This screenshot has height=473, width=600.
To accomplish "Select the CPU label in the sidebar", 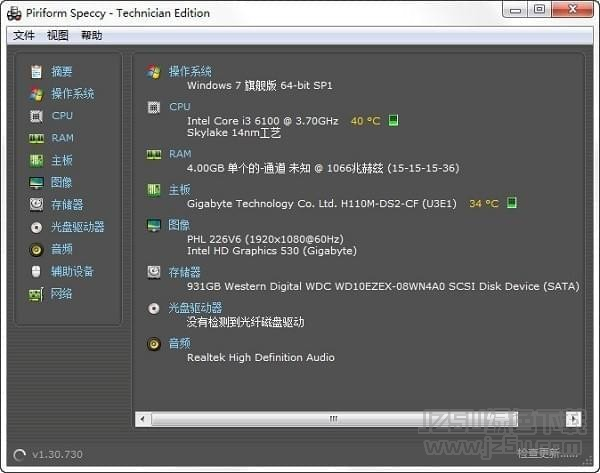I will click(62, 116).
